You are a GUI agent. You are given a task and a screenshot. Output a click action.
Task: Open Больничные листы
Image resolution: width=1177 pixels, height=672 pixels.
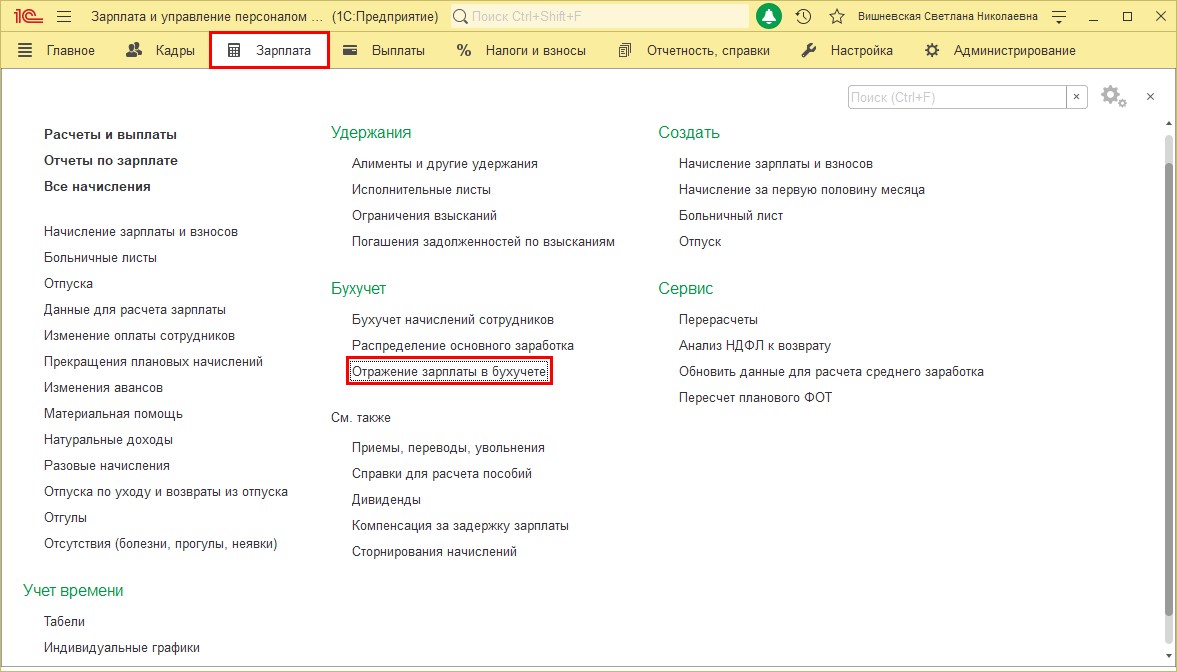pyautogui.click(x=100, y=258)
